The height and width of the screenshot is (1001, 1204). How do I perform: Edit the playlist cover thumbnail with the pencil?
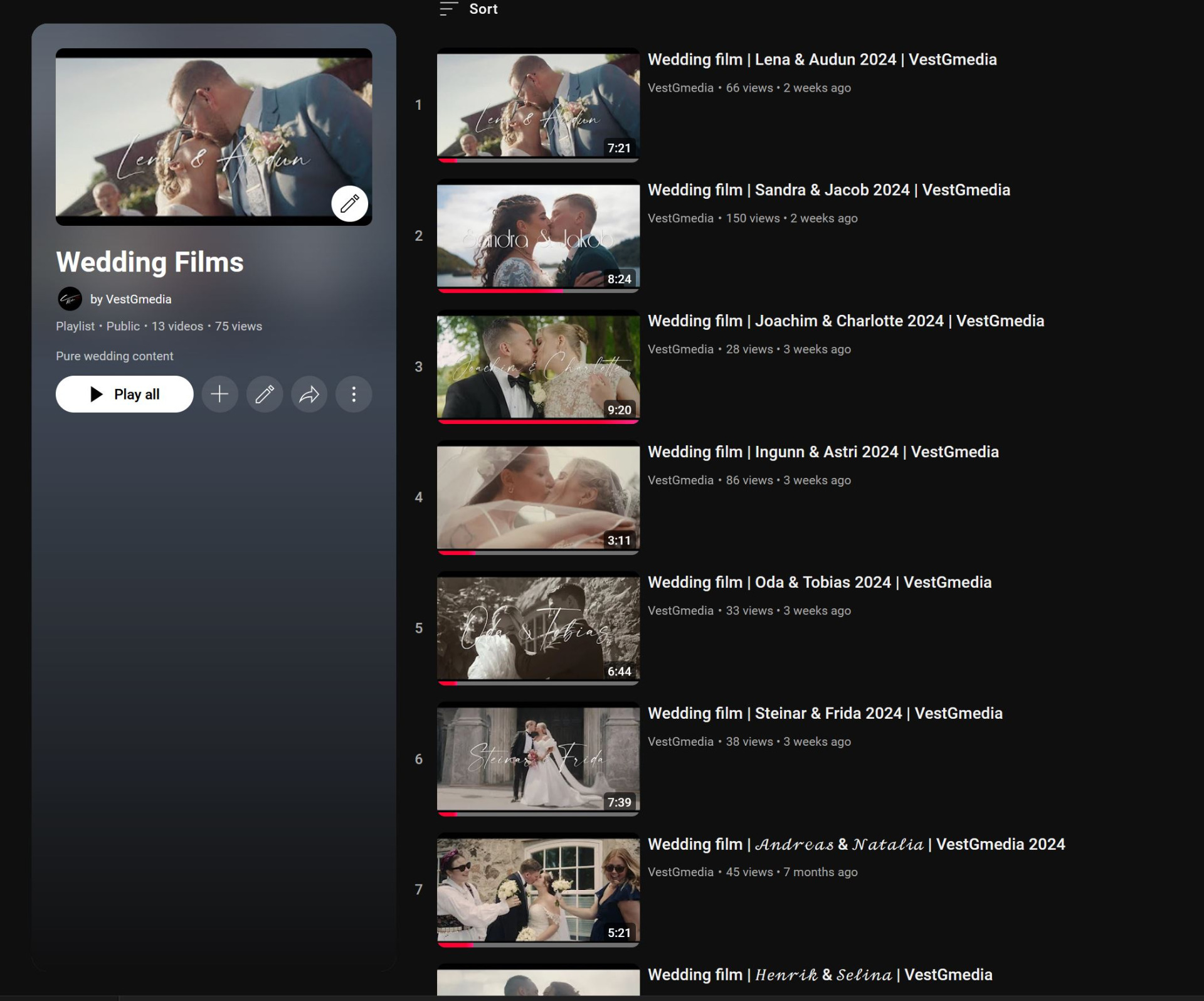[349, 203]
